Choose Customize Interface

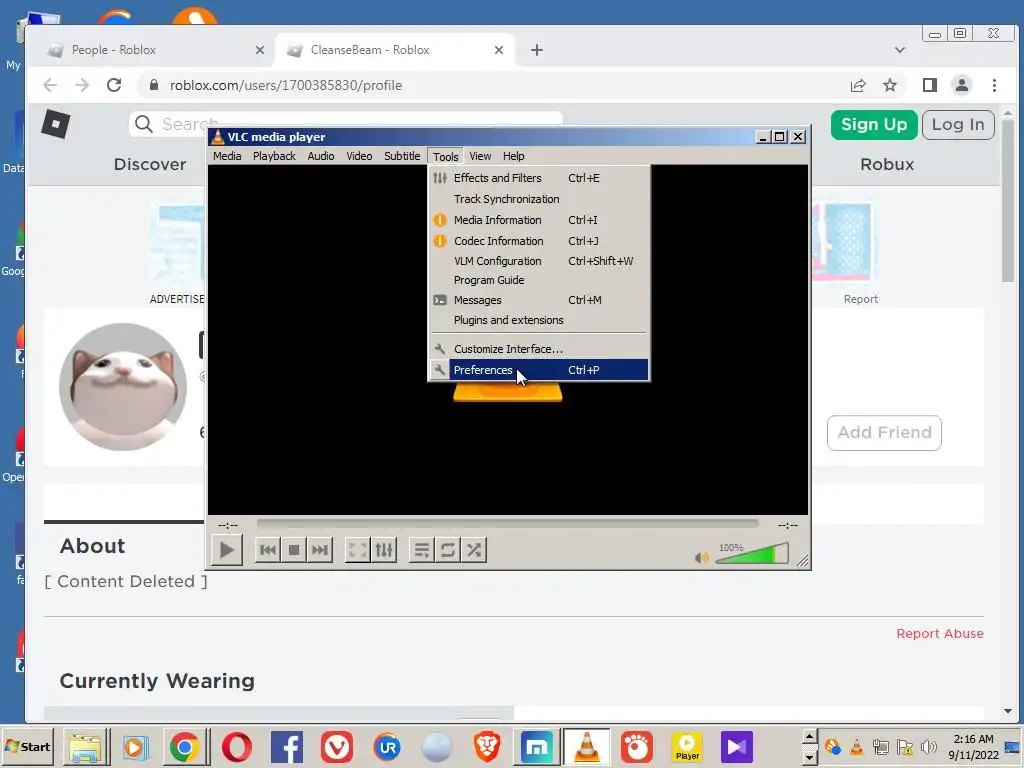pyautogui.click(x=539, y=349)
